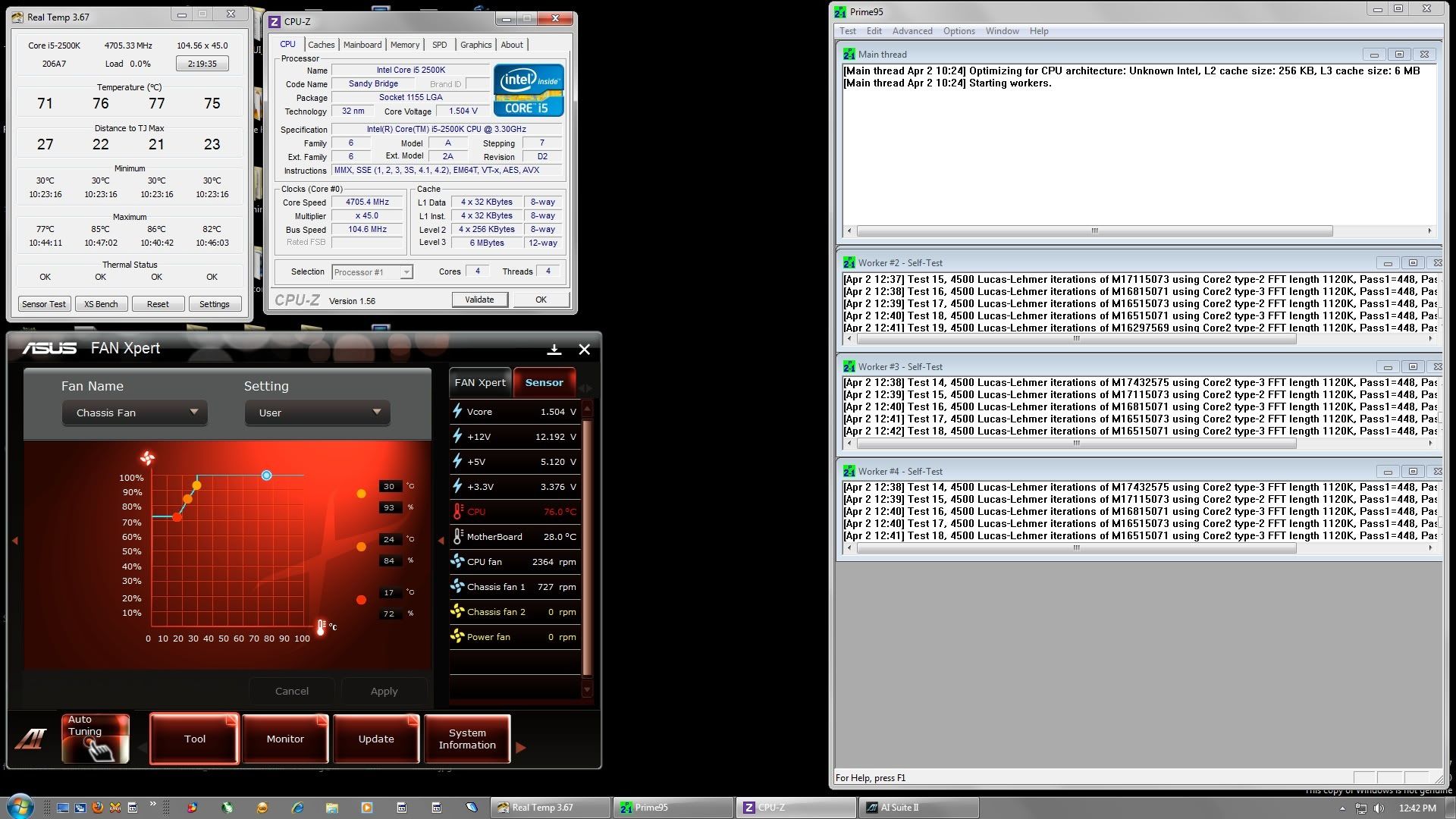This screenshot has width=1456, height=819.
Task: Click the right arrow after System Information button
Action: (x=520, y=748)
